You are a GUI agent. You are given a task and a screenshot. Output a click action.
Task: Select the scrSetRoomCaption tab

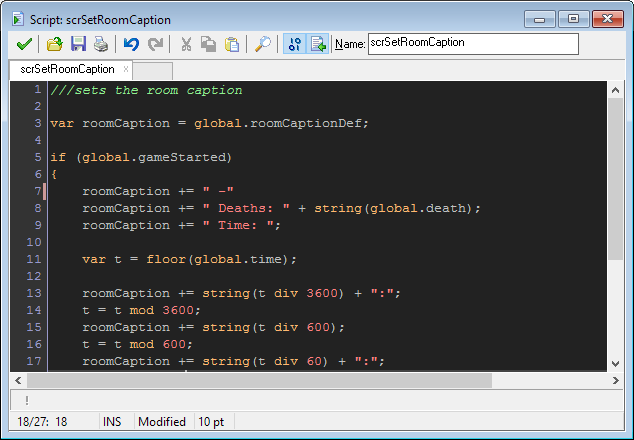point(67,70)
